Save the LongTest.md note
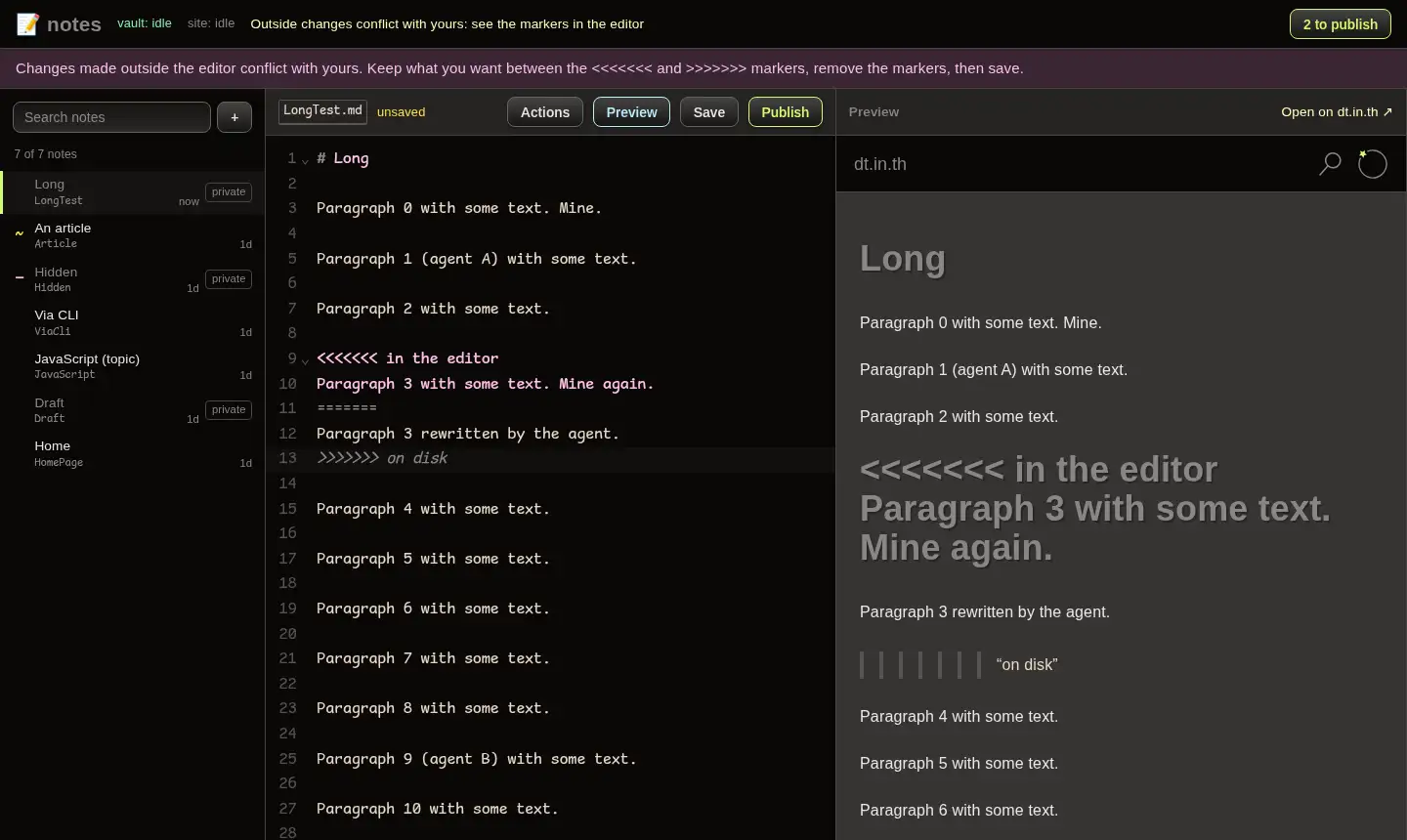The width and height of the screenshot is (1407, 840). [x=709, y=112]
